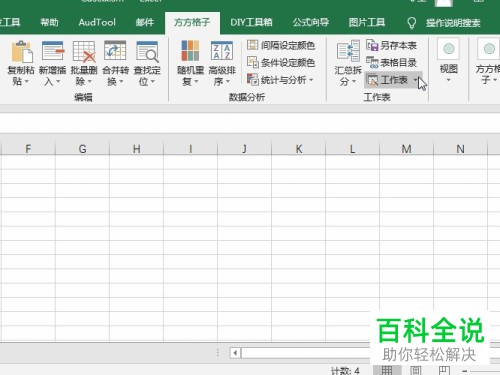Expand the 随机重复 dropdown arrow

(196, 81)
